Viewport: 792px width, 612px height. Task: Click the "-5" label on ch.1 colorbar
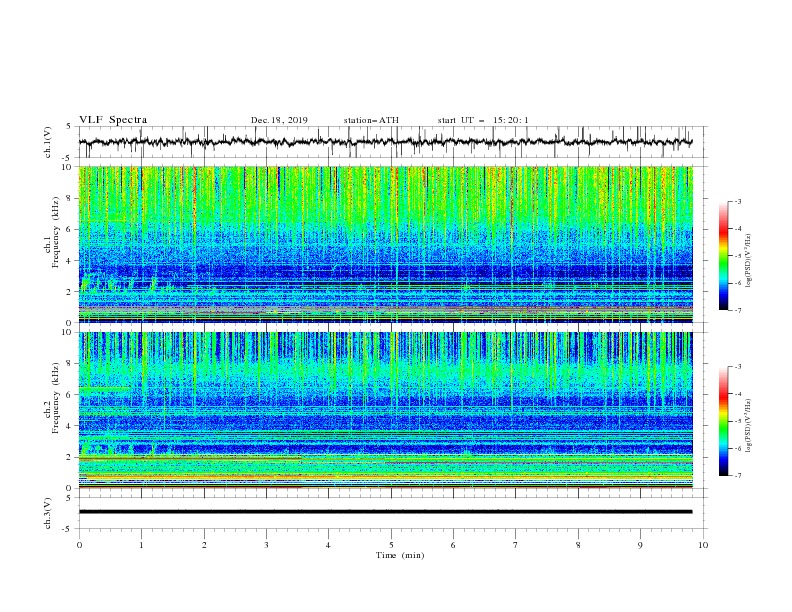click(x=737, y=256)
